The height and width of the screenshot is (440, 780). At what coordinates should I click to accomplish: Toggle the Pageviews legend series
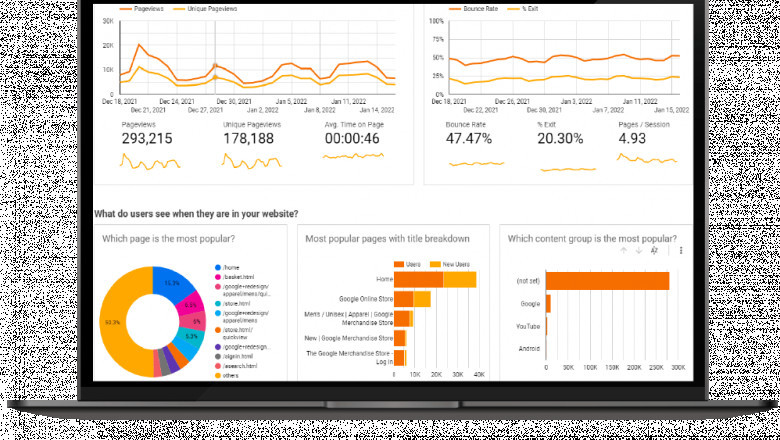pos(142,8)
